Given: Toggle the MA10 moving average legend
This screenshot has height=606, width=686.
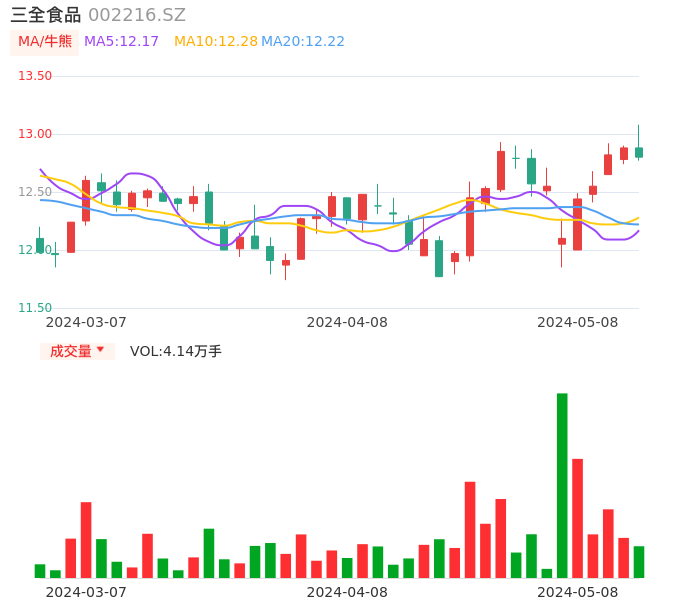Looking at the screenshot, I should [x=215, y=42].
